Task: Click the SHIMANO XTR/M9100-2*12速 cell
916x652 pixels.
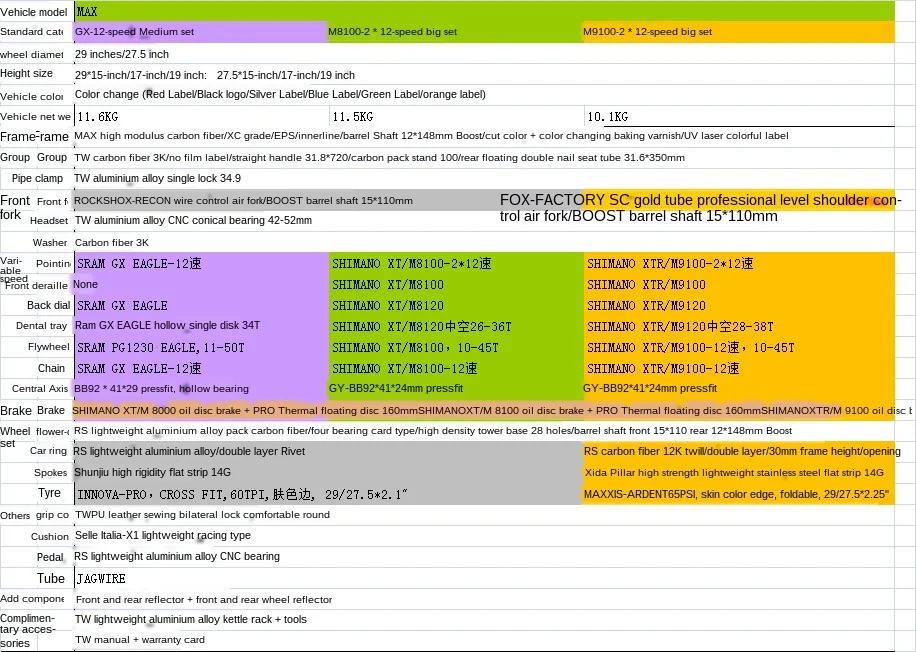Action: click(739, 263)
